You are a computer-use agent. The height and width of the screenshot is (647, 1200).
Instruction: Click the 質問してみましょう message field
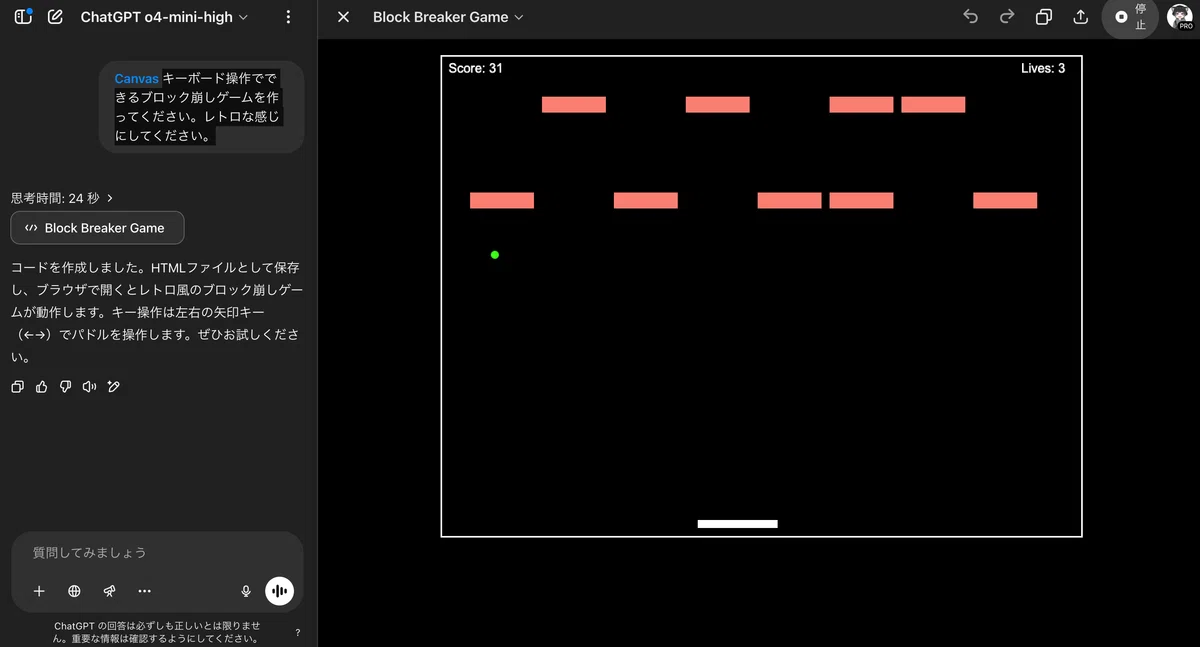click(x=157, y=552)
